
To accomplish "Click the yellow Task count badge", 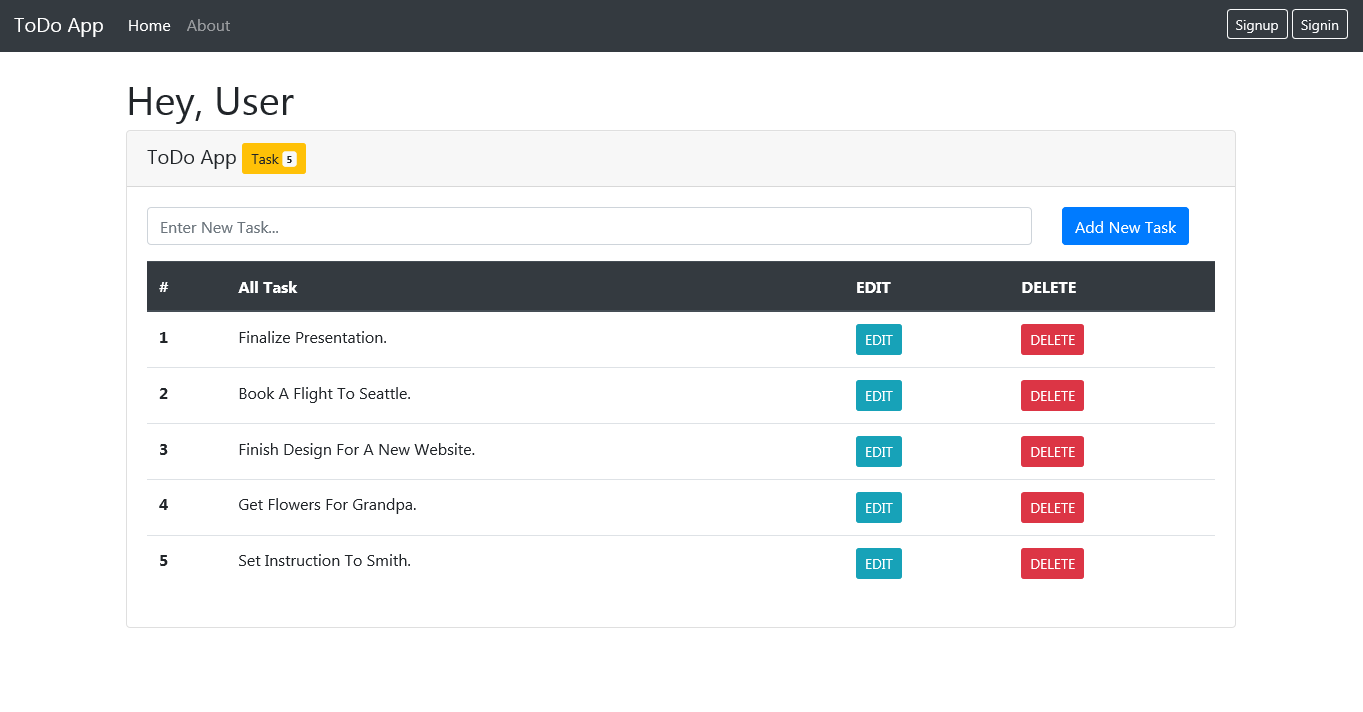I will (x=274, y=159).
